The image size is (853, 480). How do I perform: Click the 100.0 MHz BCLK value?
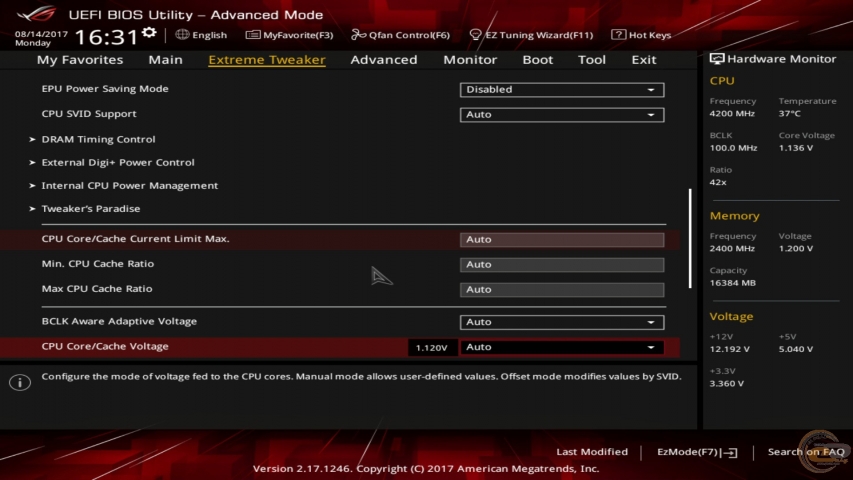[x=733, y=148]
